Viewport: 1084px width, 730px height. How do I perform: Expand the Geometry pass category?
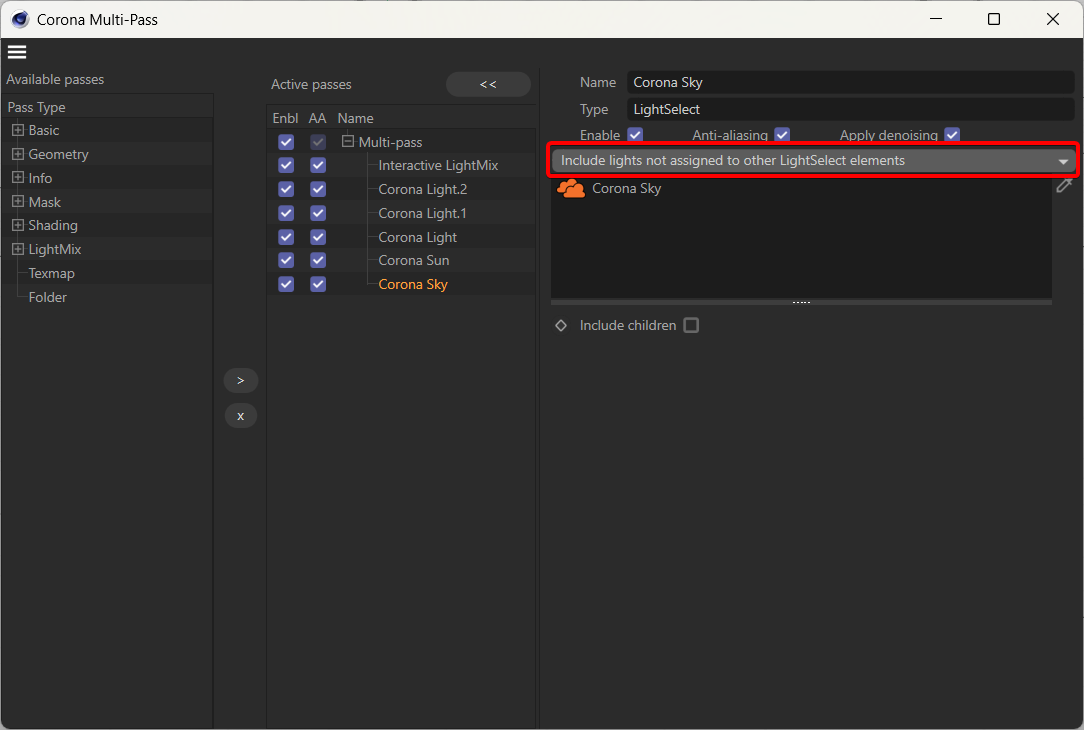pyautogui.click(x=17, y=153)
